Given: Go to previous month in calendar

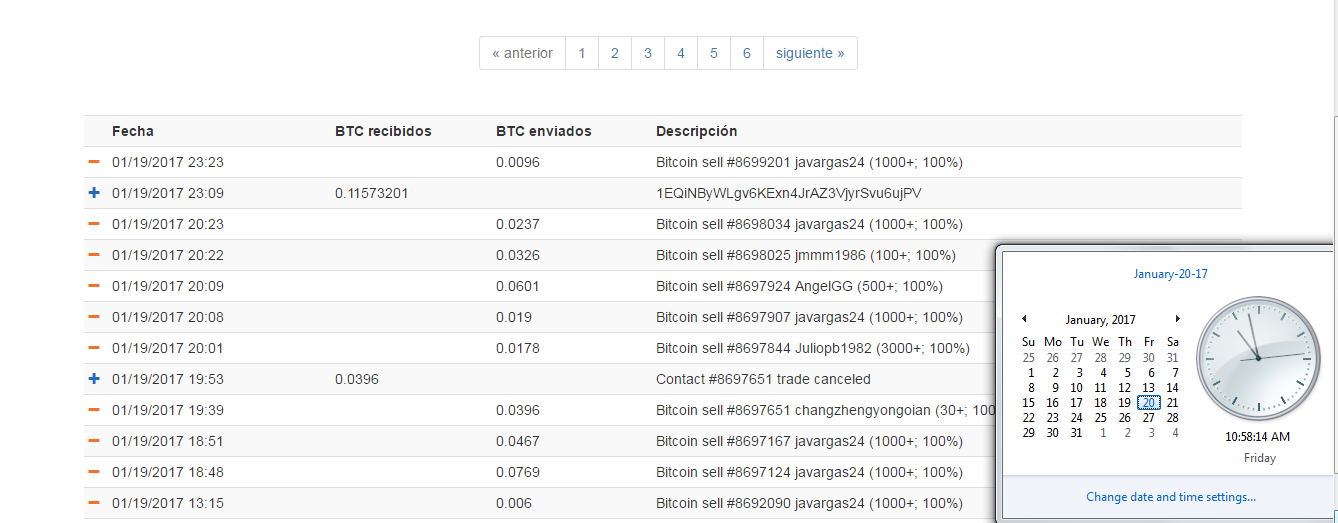Looking at the screenshot, I should (x=1024, y=319).
